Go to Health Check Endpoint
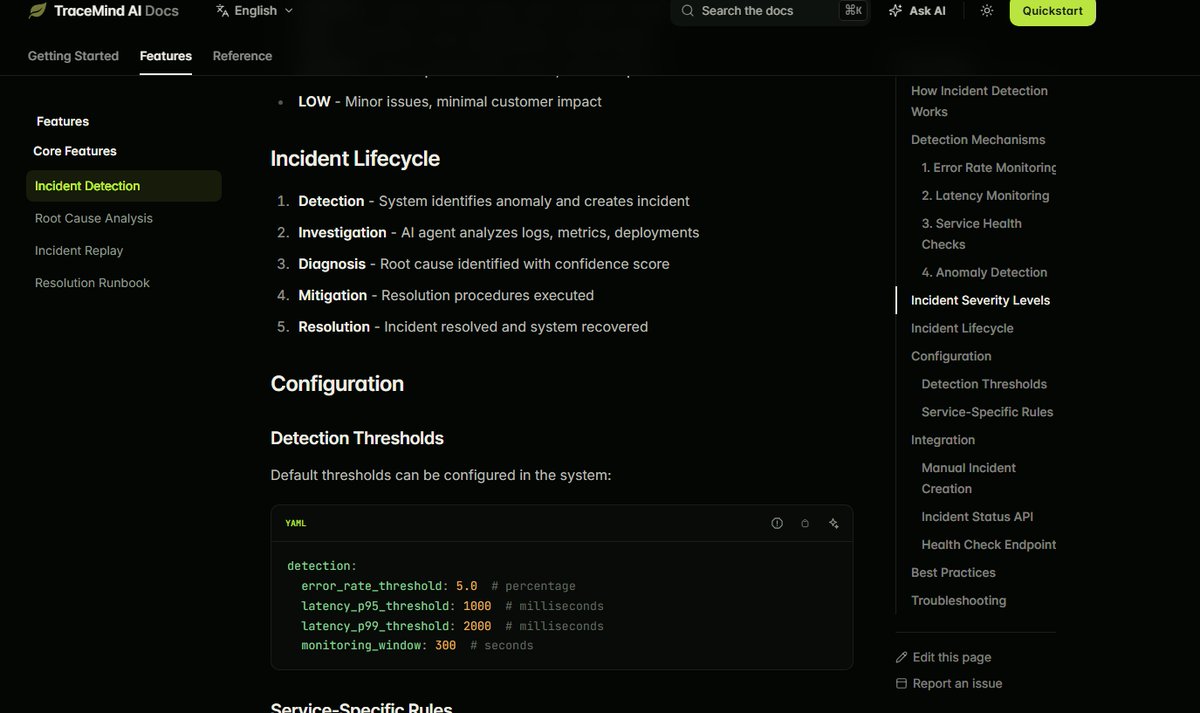Viewport: 1200px width, 713px height. point(989,545)
